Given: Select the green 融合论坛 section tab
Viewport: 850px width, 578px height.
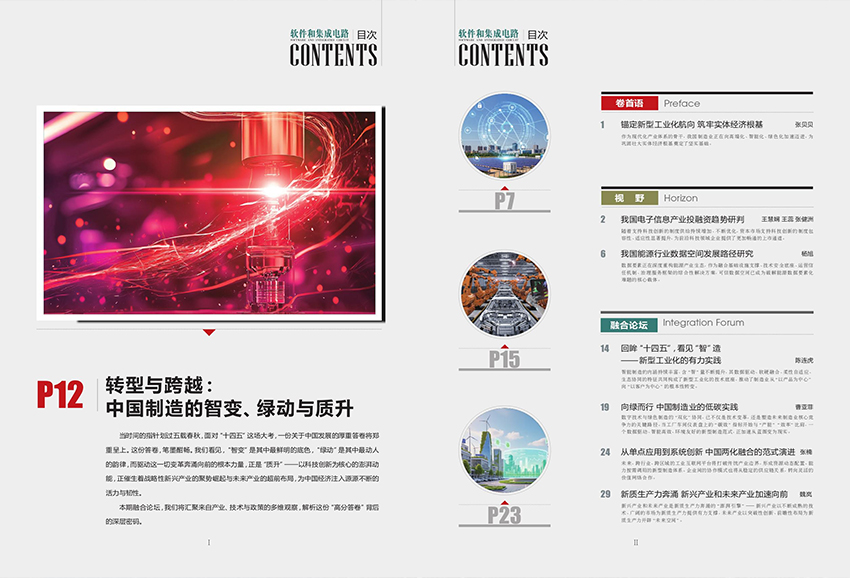Looking at the screenshot, I should coord(629,324).
